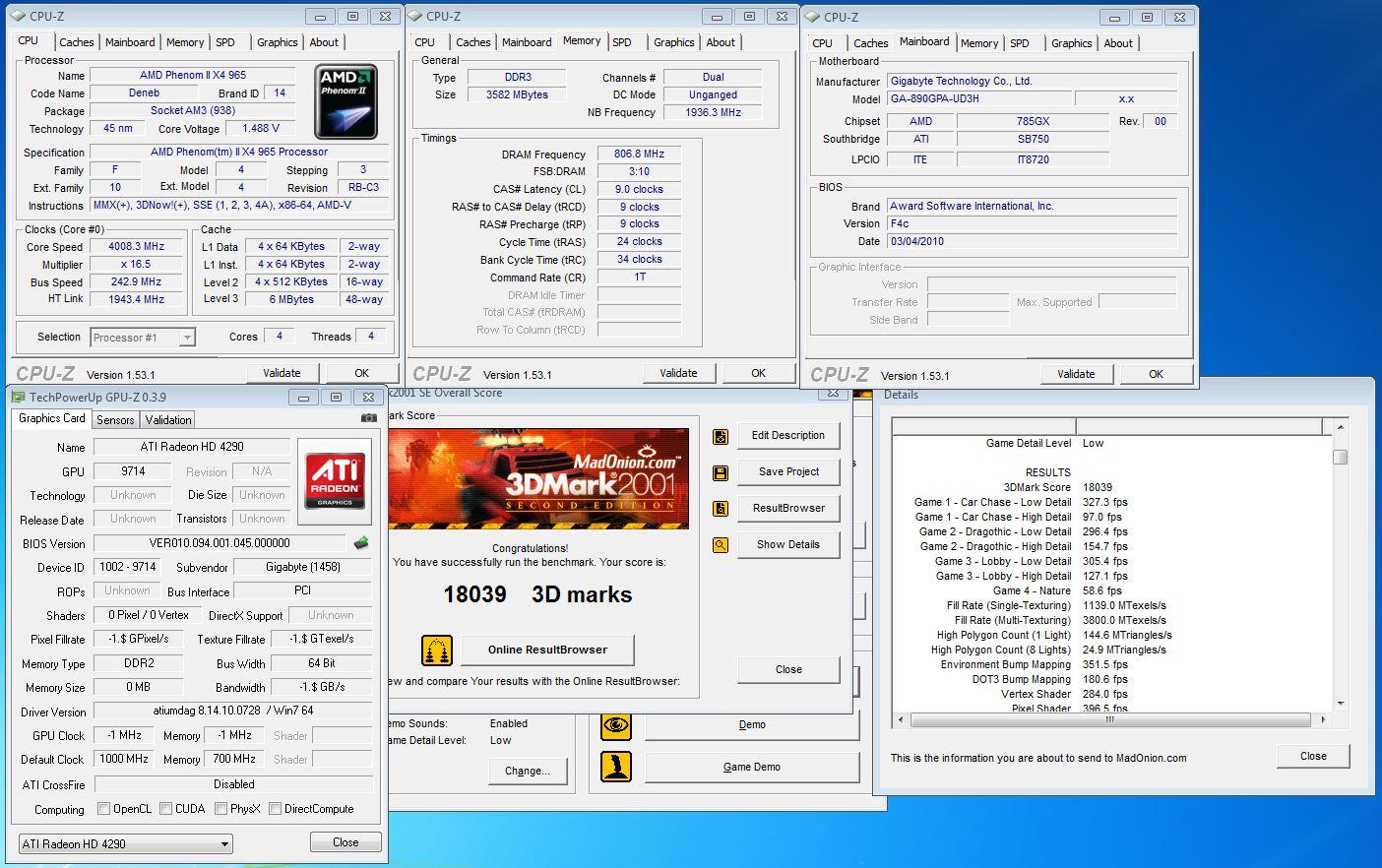Click the Driver Version atiumdag field
Viewport: 1382px width, 868px height.
click(x=233, y=712)
